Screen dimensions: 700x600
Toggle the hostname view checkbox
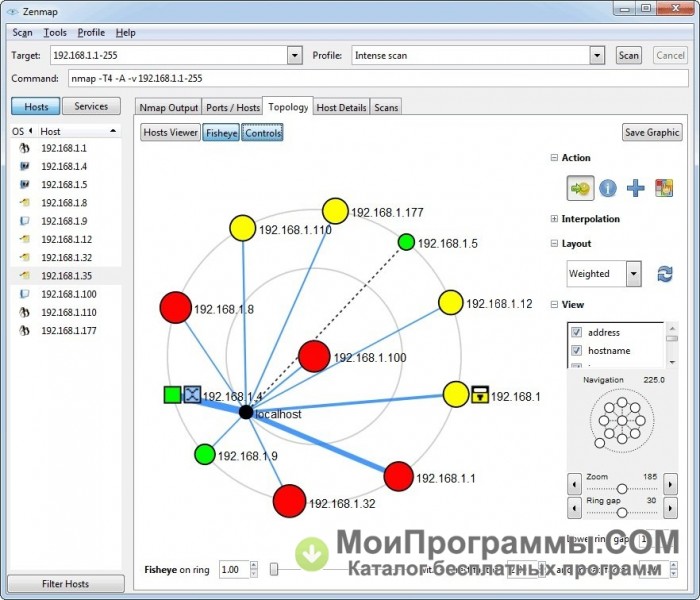(576, 350)
